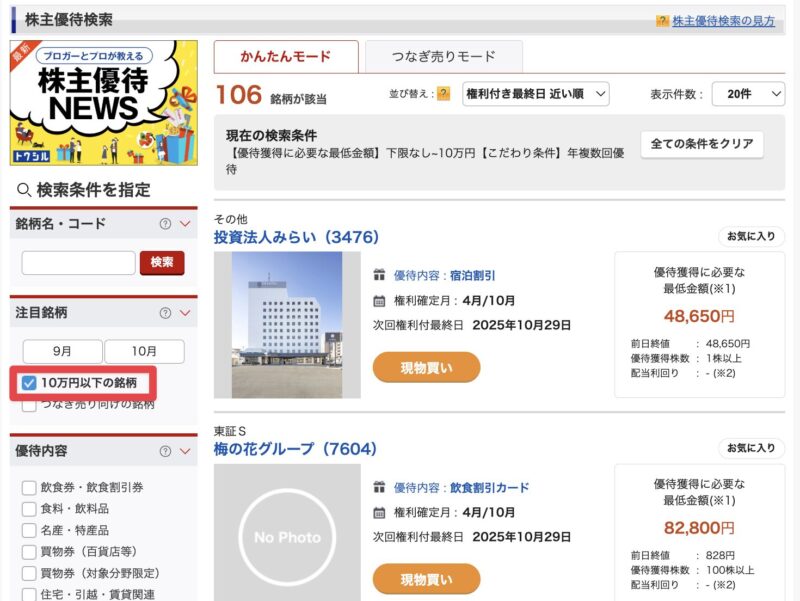This screenshot has height=601, width=800.
Task: Uncheck the 10万円以下の銘柄 checkbox
Action: point(29,382)
